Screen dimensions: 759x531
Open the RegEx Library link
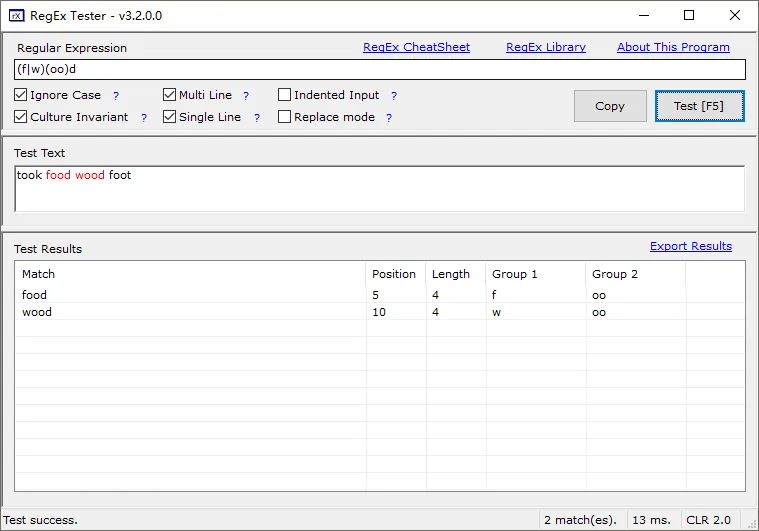[546, 47]
